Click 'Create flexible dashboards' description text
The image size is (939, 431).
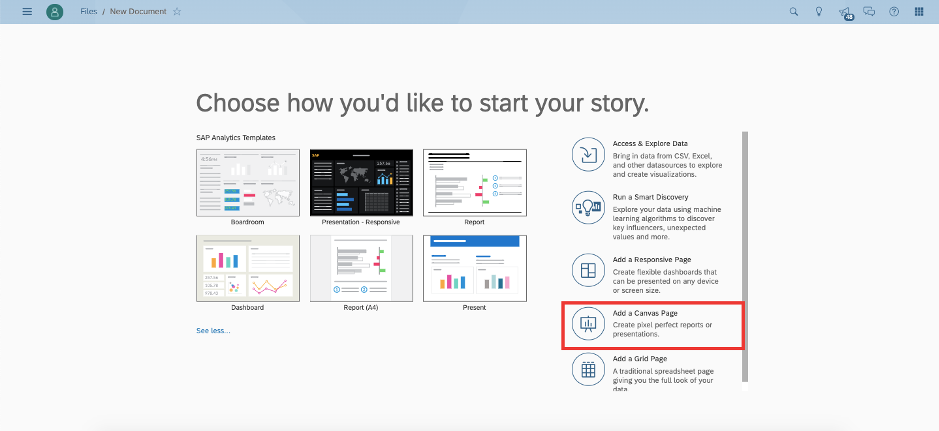click(665, 281)
